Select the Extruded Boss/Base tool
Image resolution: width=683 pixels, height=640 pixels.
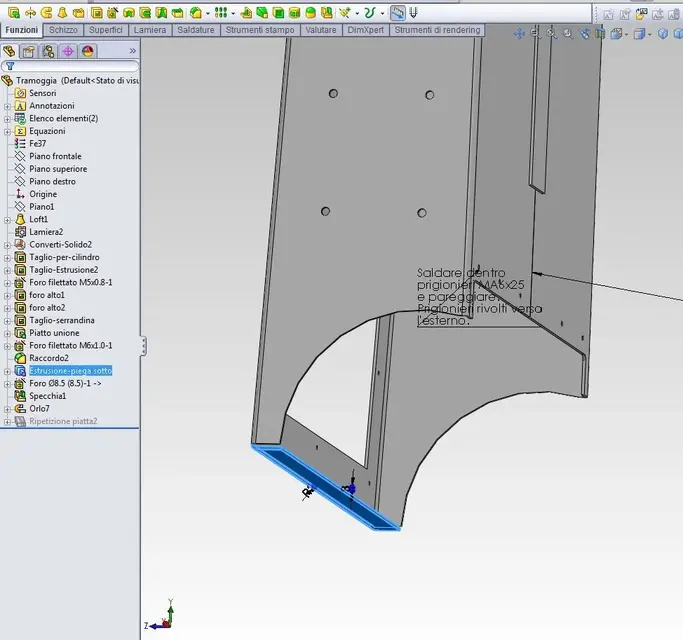point(14,13)
